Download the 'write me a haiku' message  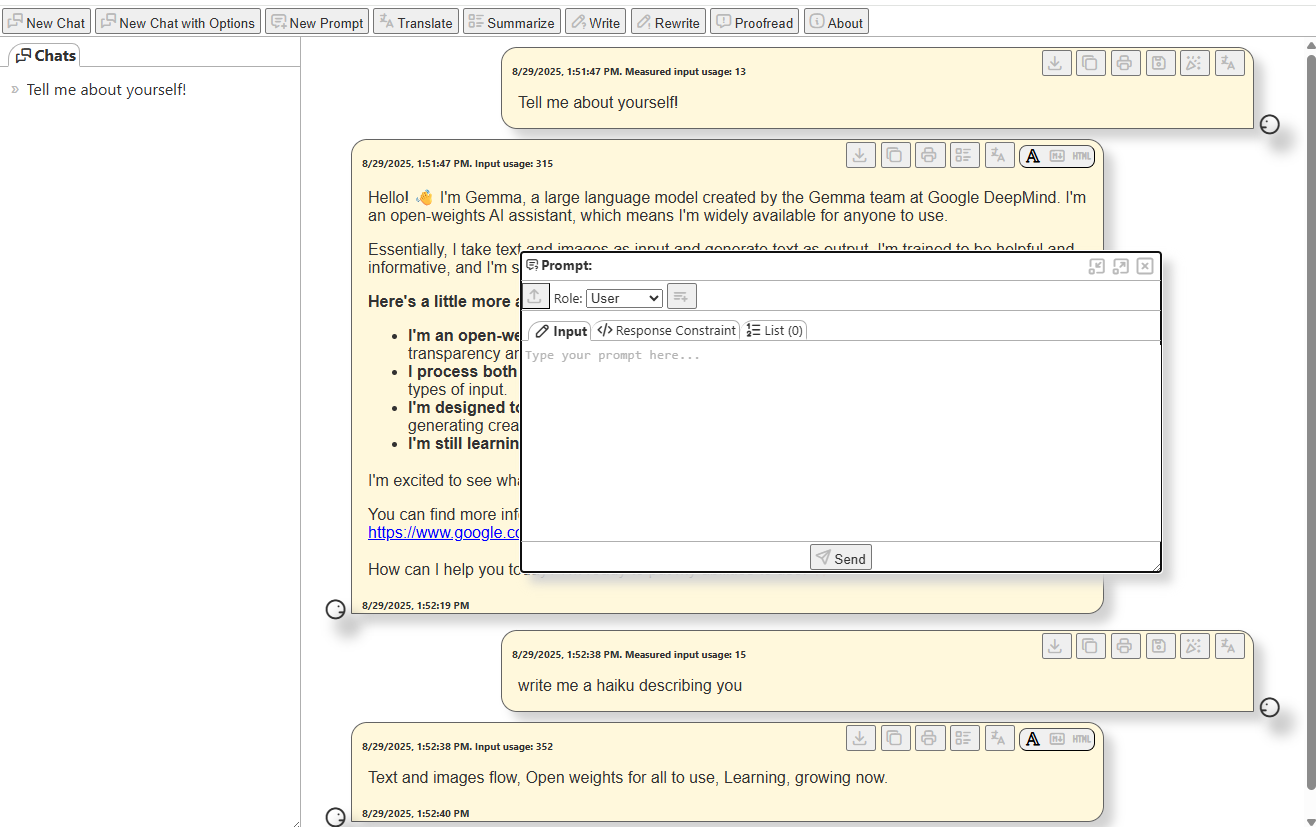(1055, 646)
